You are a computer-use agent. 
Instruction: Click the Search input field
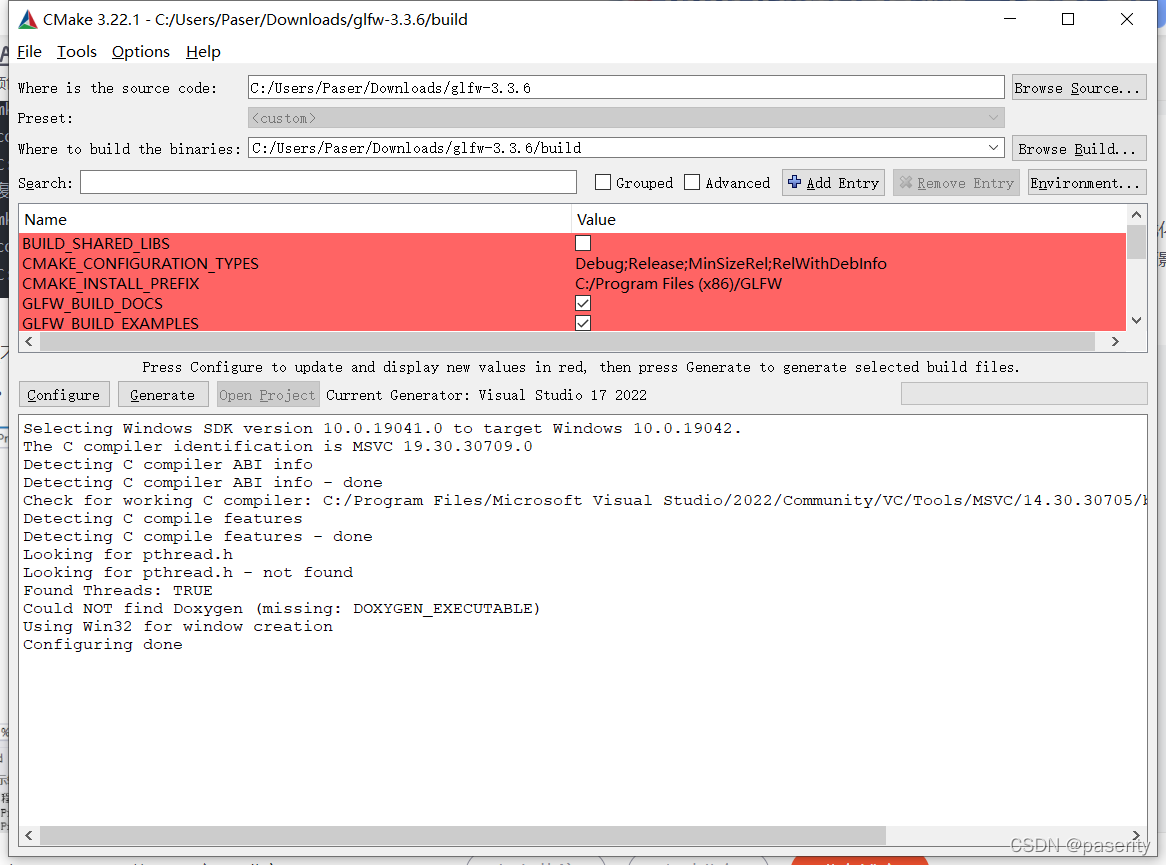click(x=328, y=183)
